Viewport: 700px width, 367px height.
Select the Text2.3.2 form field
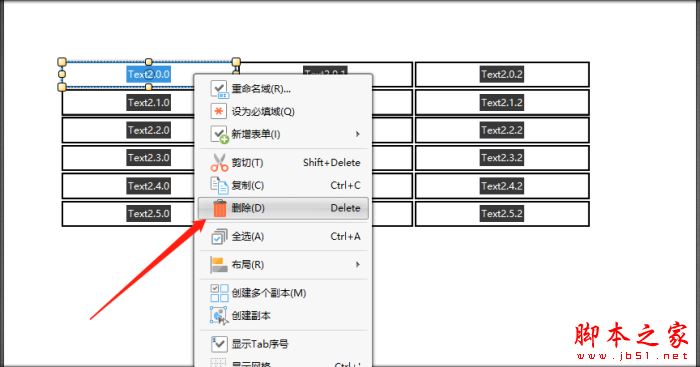(502, 158)
